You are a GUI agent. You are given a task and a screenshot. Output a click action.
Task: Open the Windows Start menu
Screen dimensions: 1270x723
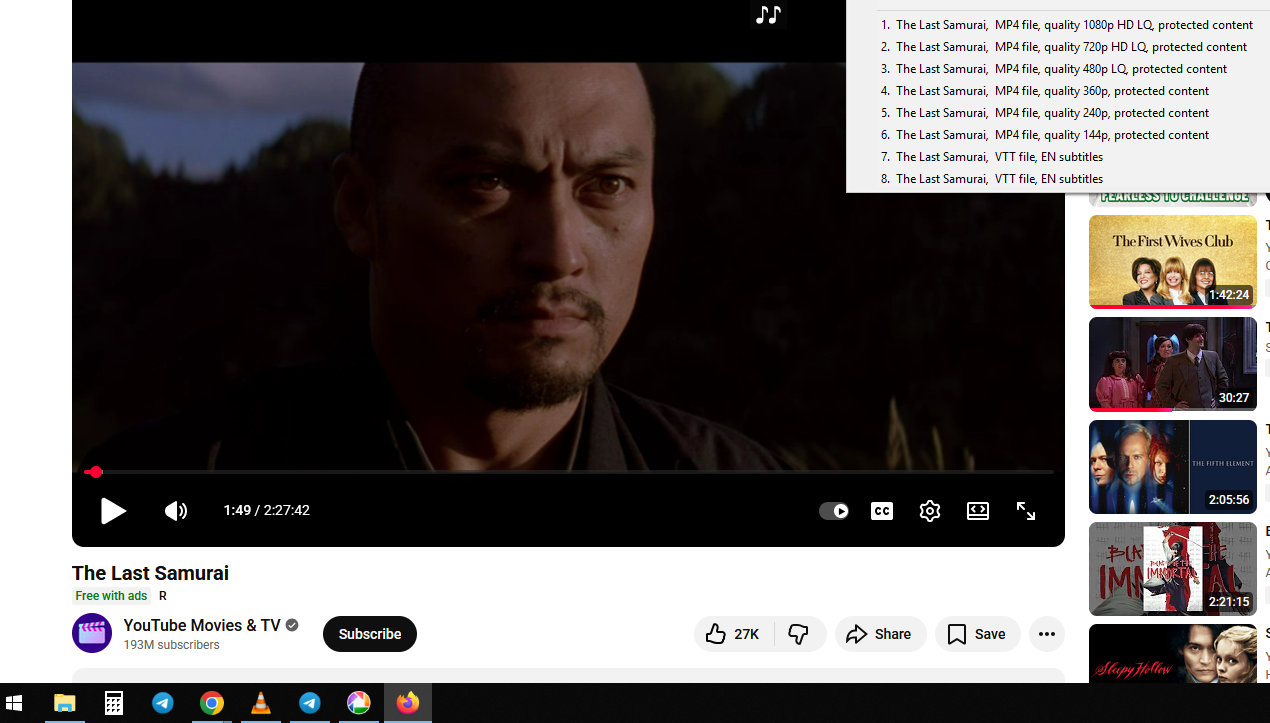[x=14, y=703]
